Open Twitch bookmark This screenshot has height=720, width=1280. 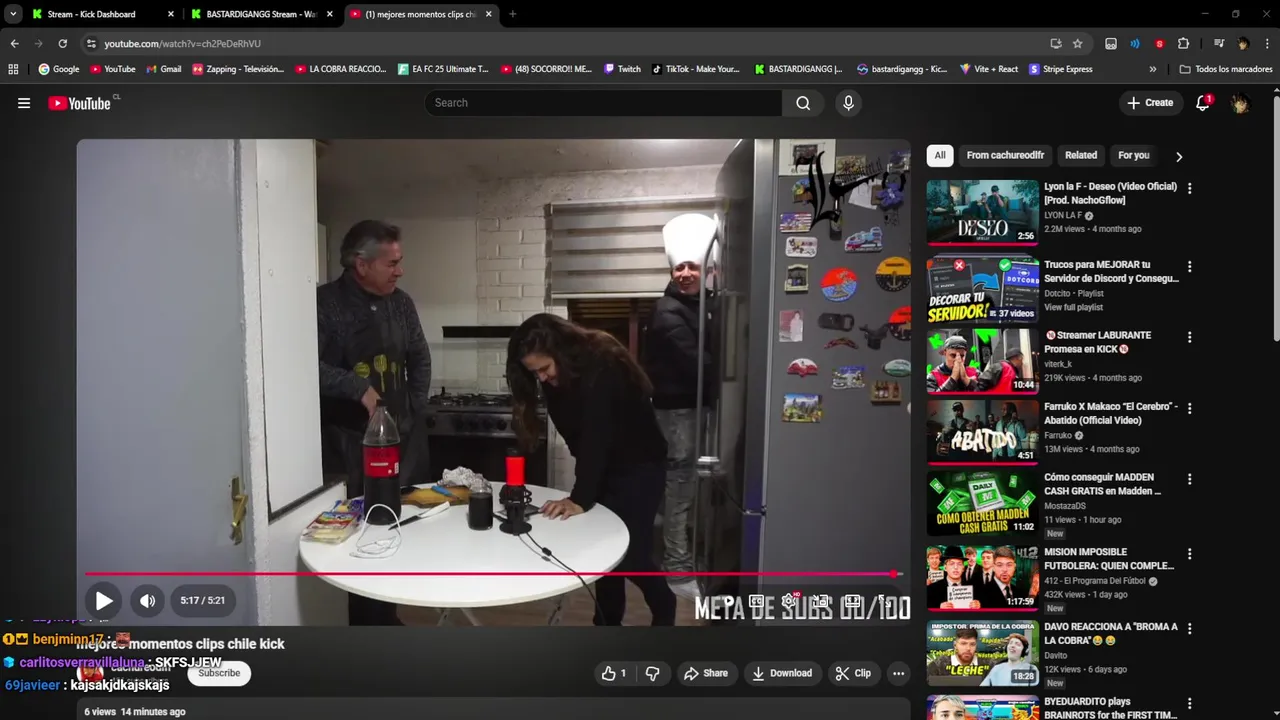coord(622,69)
